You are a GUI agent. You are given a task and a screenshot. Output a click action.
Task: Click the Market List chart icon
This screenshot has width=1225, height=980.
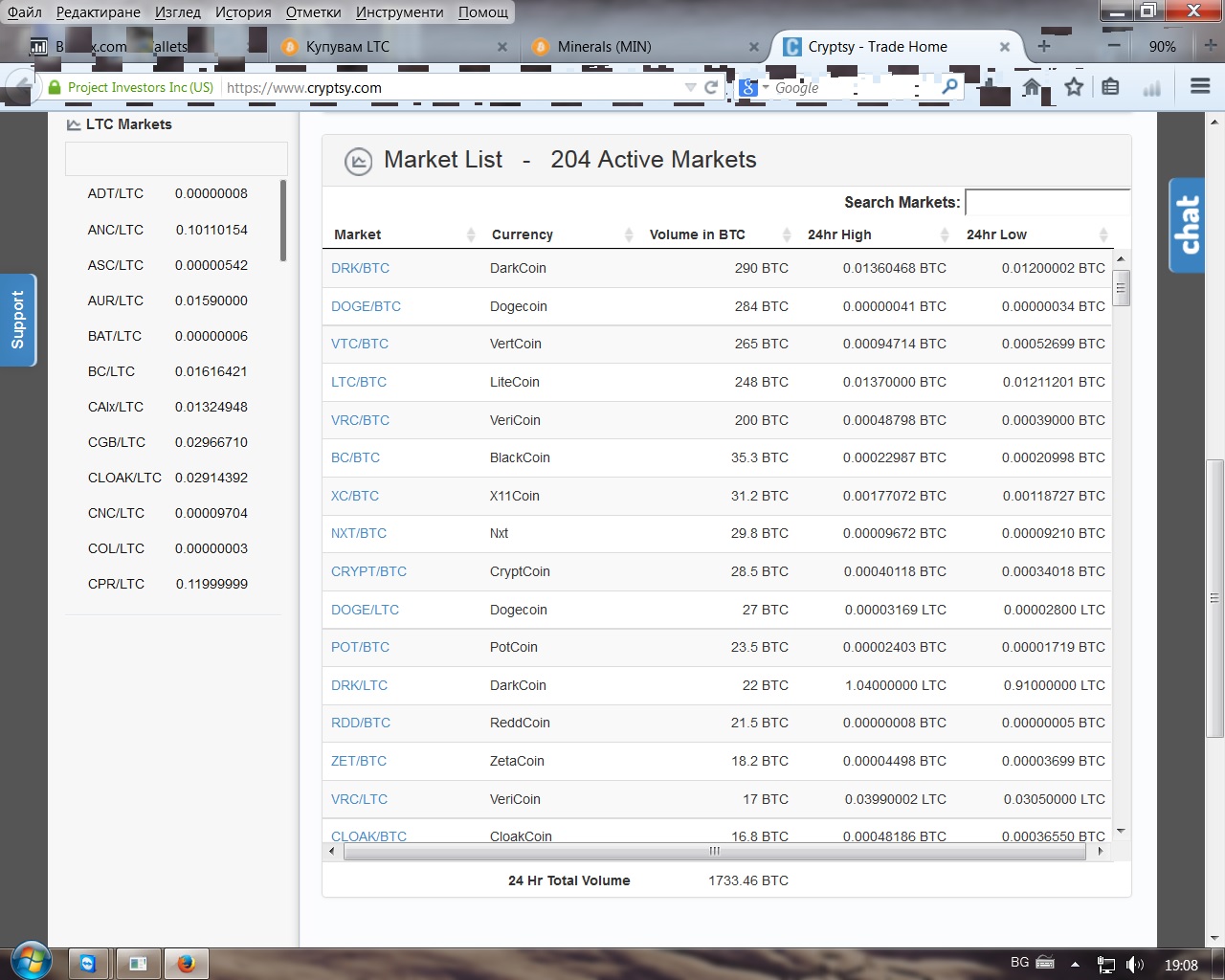(358, 162)
